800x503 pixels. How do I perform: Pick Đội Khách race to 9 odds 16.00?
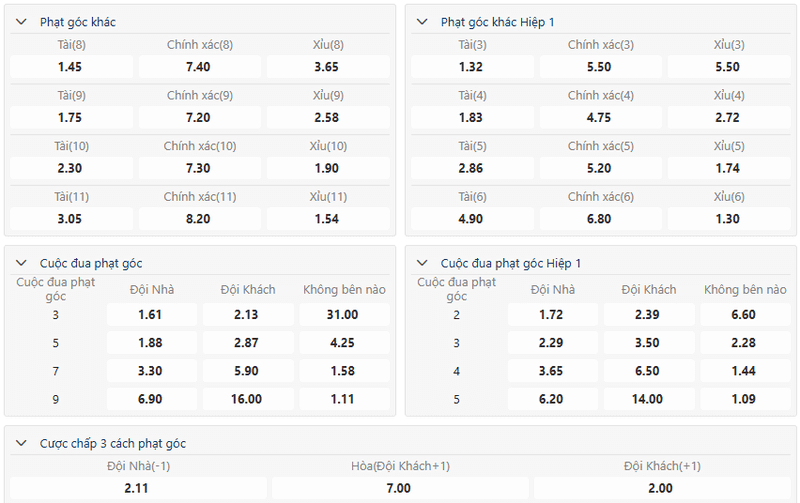[x=246, y=399]
